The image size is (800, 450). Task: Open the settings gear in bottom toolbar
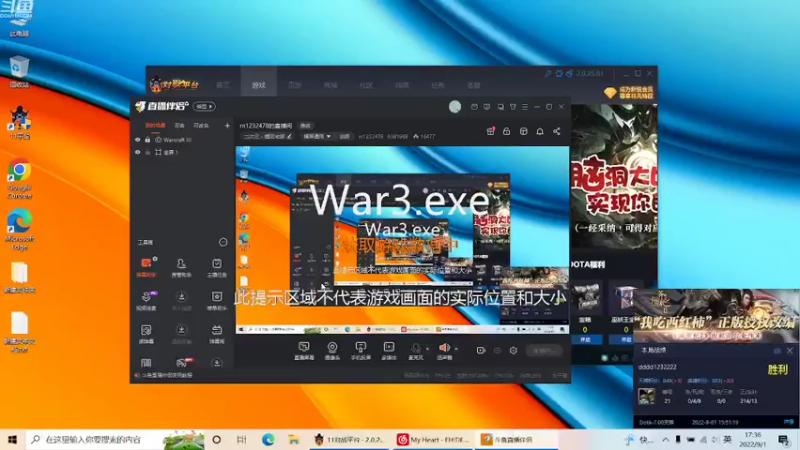click(x=513, y=351)
